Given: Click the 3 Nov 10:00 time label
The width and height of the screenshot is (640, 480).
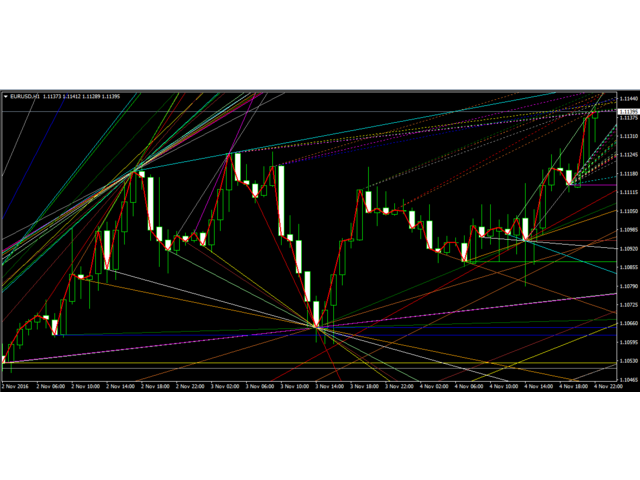Looking at the screenshot, I should (295, 386).
